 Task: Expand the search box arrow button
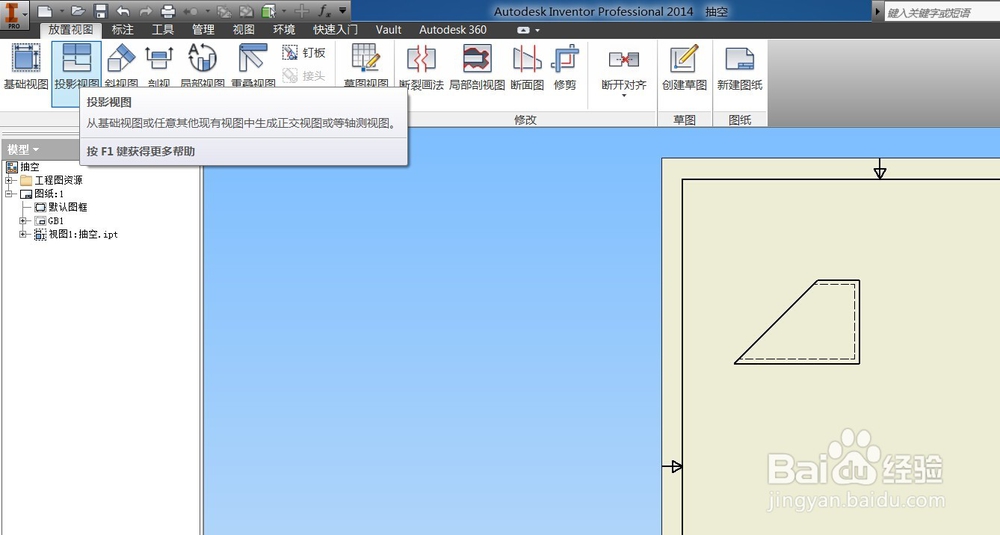point(878,11)
